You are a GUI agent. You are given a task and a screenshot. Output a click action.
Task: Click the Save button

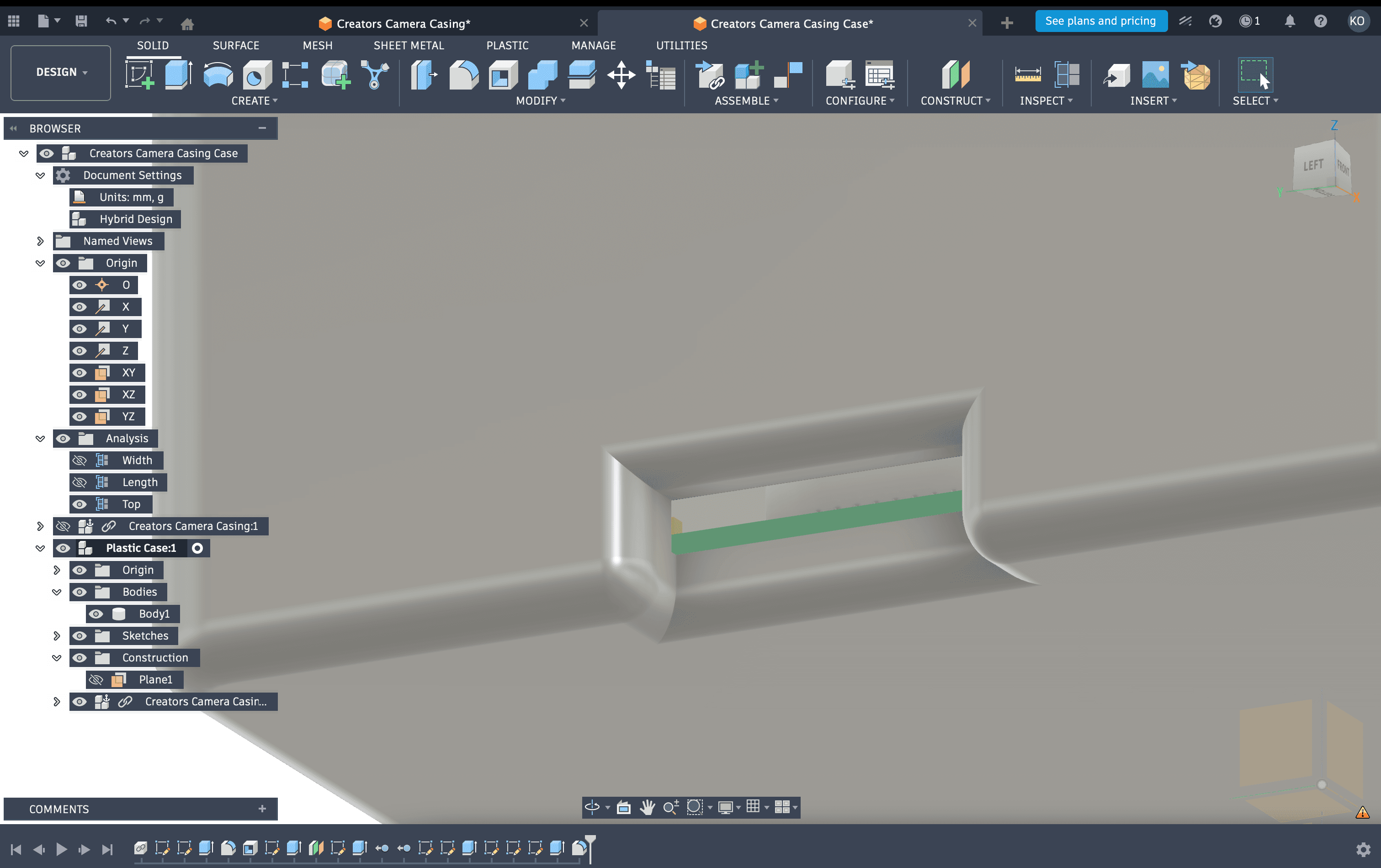click(81, 22)
